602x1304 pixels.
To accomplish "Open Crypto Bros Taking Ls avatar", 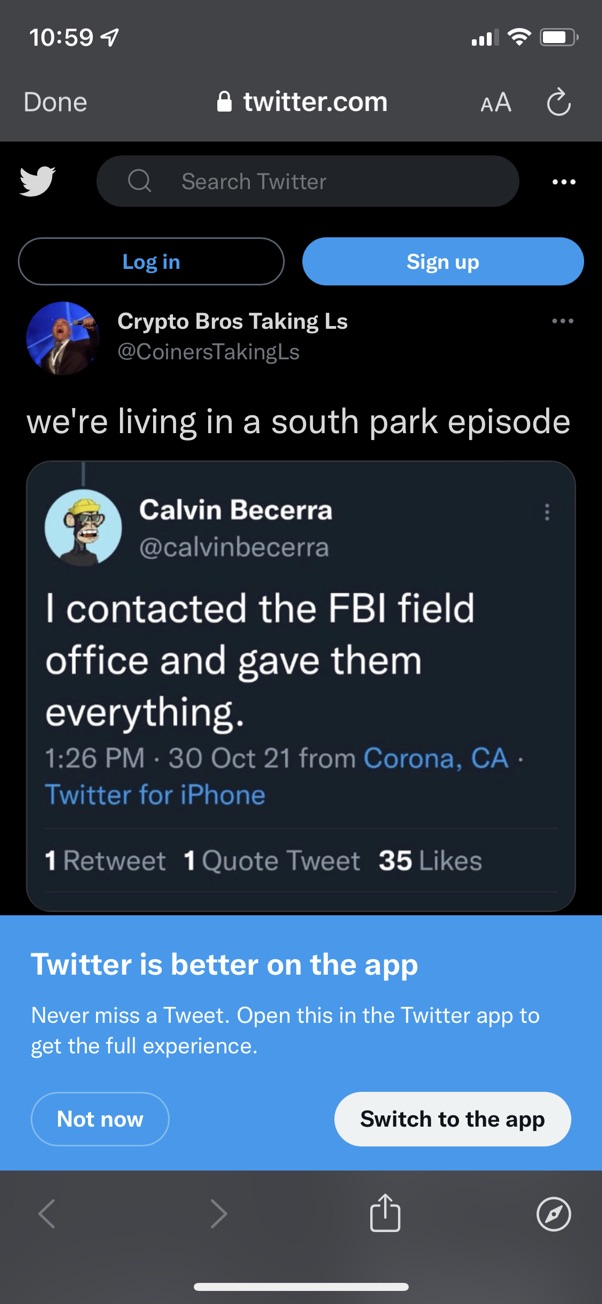I will click(x=62, y=337).
